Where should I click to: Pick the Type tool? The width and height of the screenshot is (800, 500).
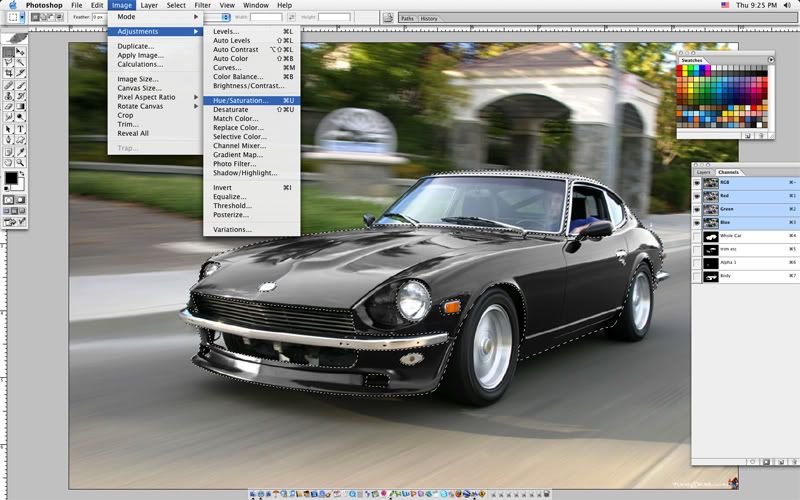[x=22, y=128]
